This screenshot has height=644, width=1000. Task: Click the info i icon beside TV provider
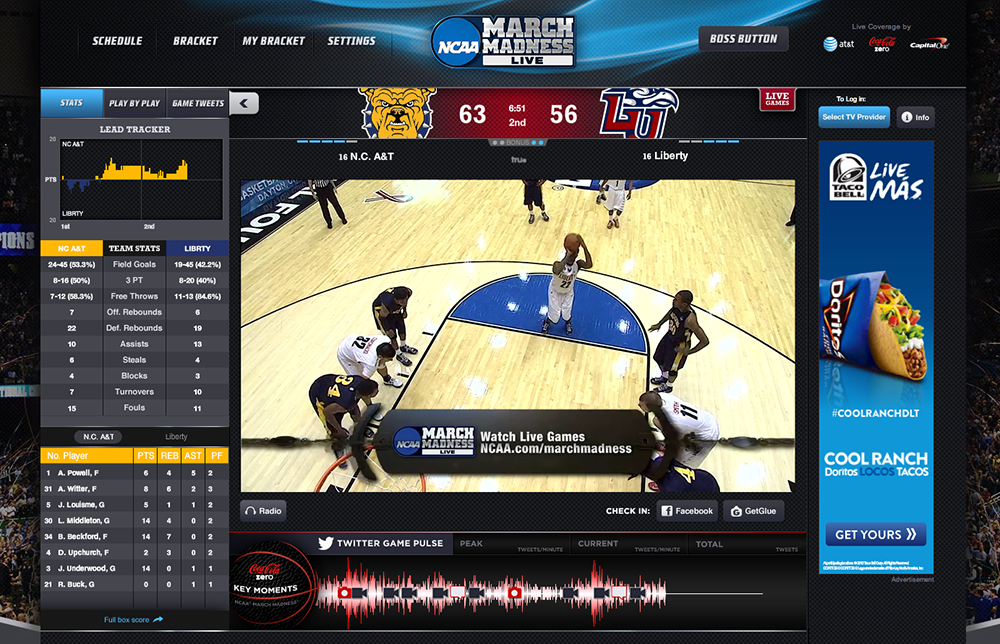point(906,117)
